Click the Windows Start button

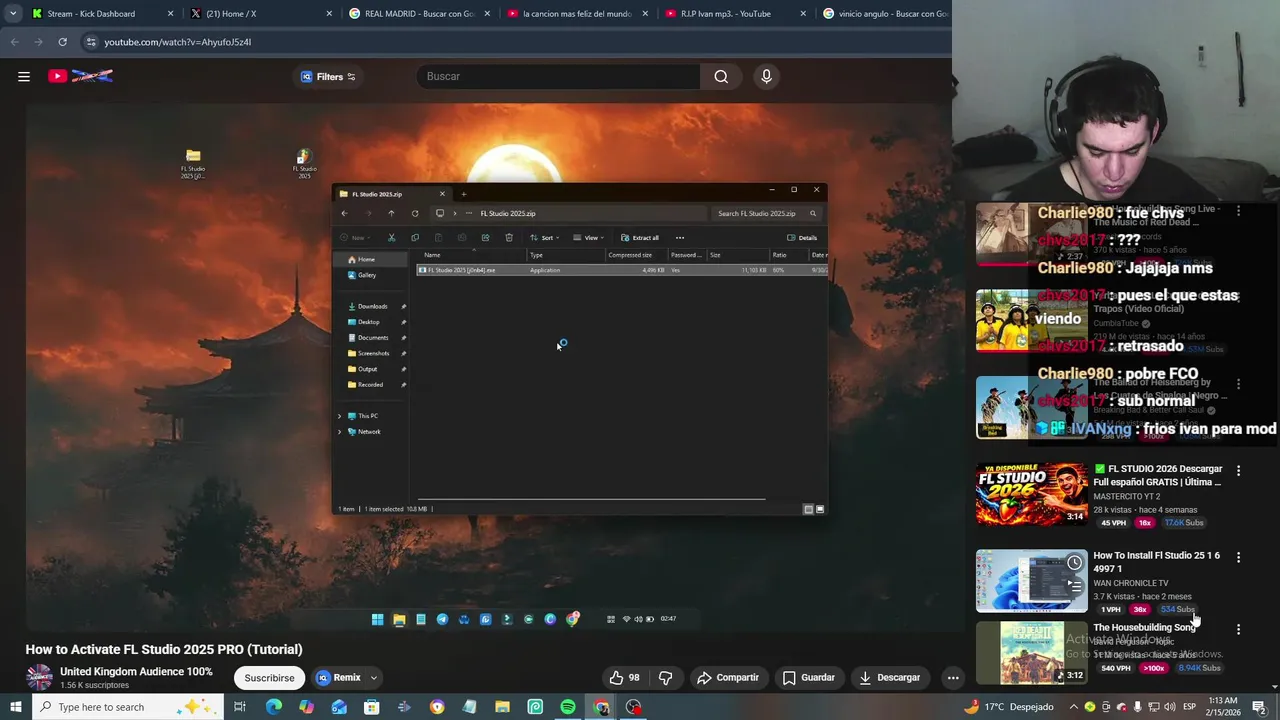point(15,707)
